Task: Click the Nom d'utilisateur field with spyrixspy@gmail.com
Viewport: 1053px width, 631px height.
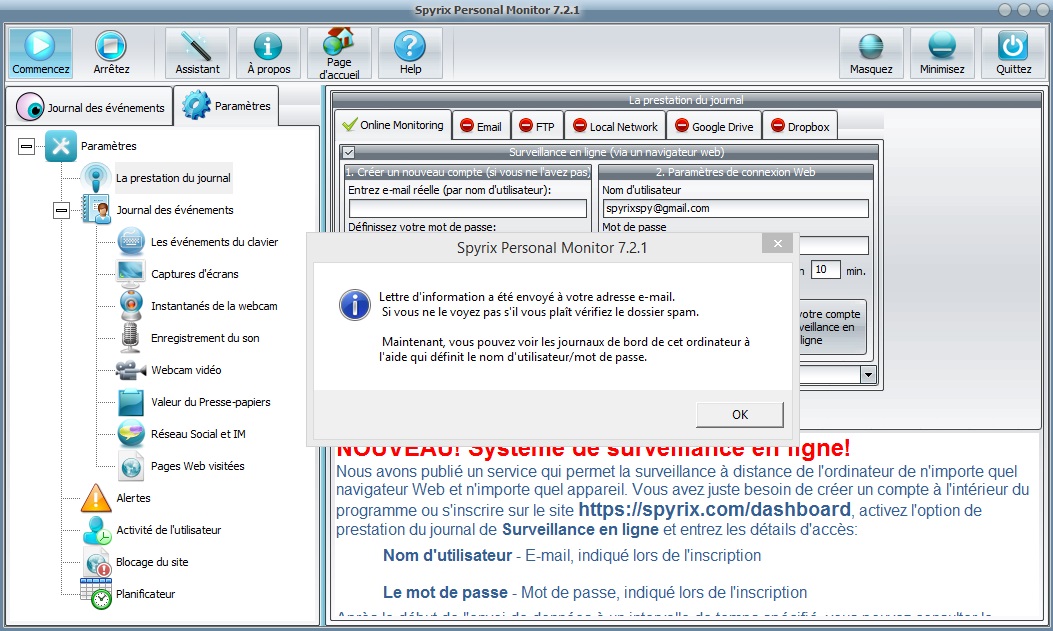Action: click(735, 208)
